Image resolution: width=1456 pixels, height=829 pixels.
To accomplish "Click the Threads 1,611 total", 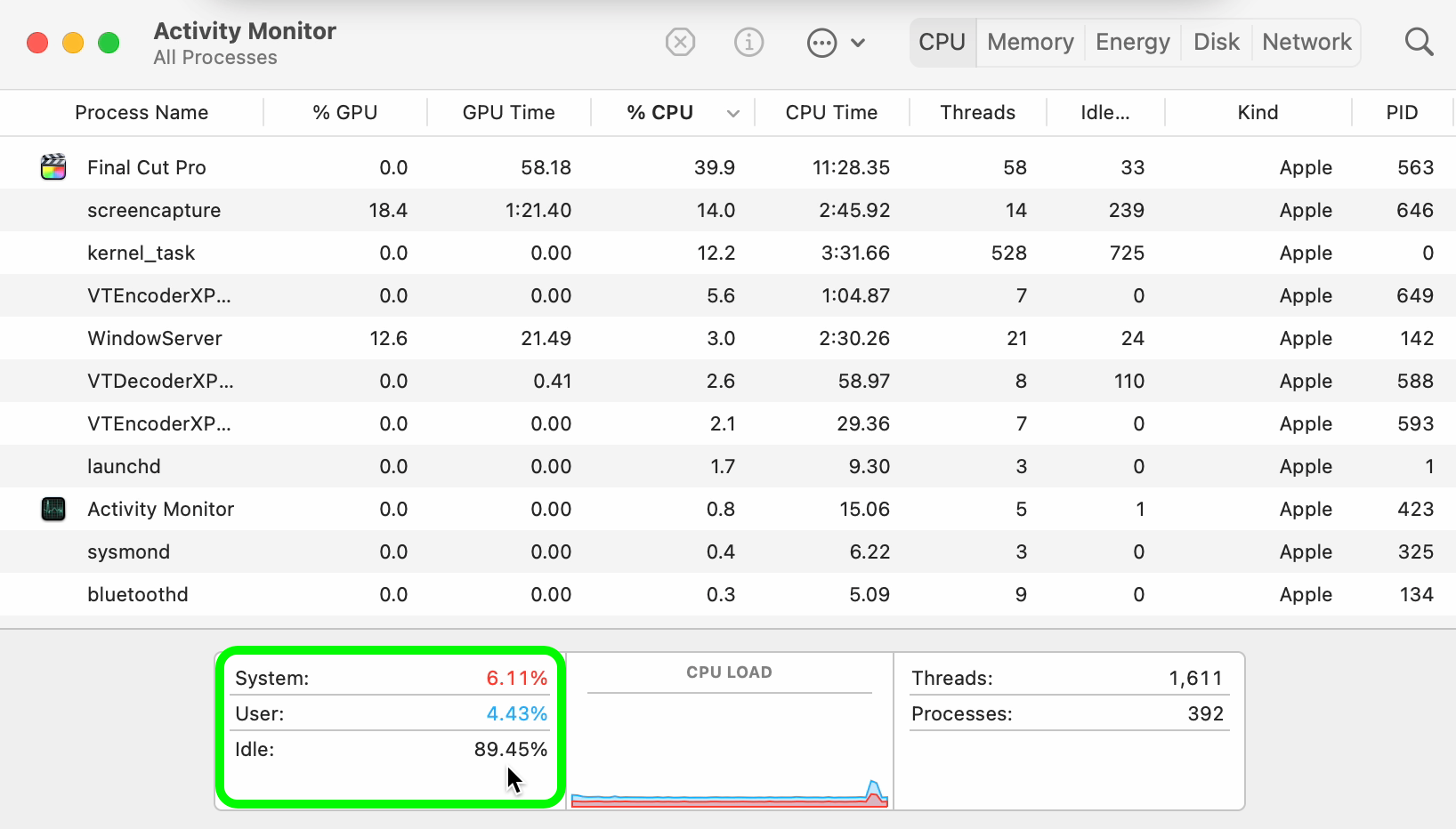I will click(1068, 678).
